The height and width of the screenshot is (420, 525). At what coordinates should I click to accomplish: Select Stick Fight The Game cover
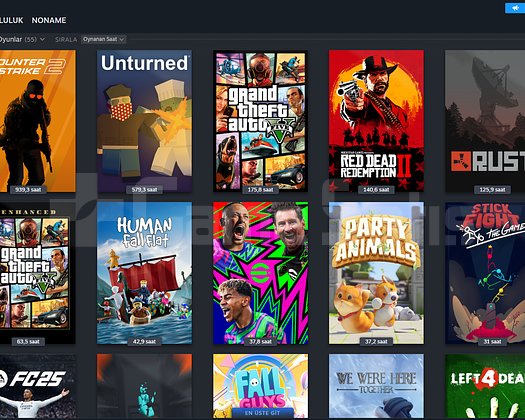click(485, 273)
